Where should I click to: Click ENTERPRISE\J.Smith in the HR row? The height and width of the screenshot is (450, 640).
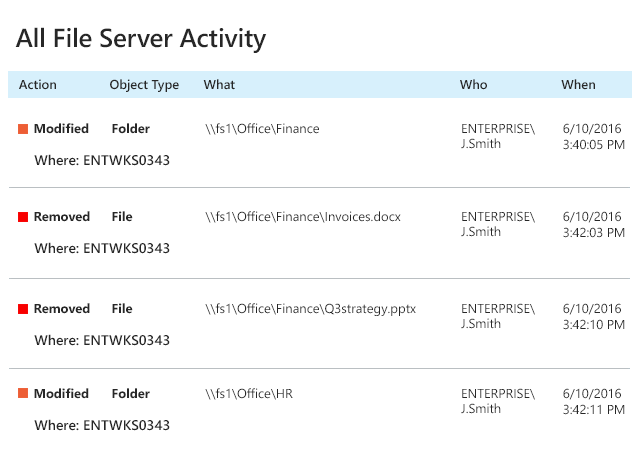(x=497, y=401)
